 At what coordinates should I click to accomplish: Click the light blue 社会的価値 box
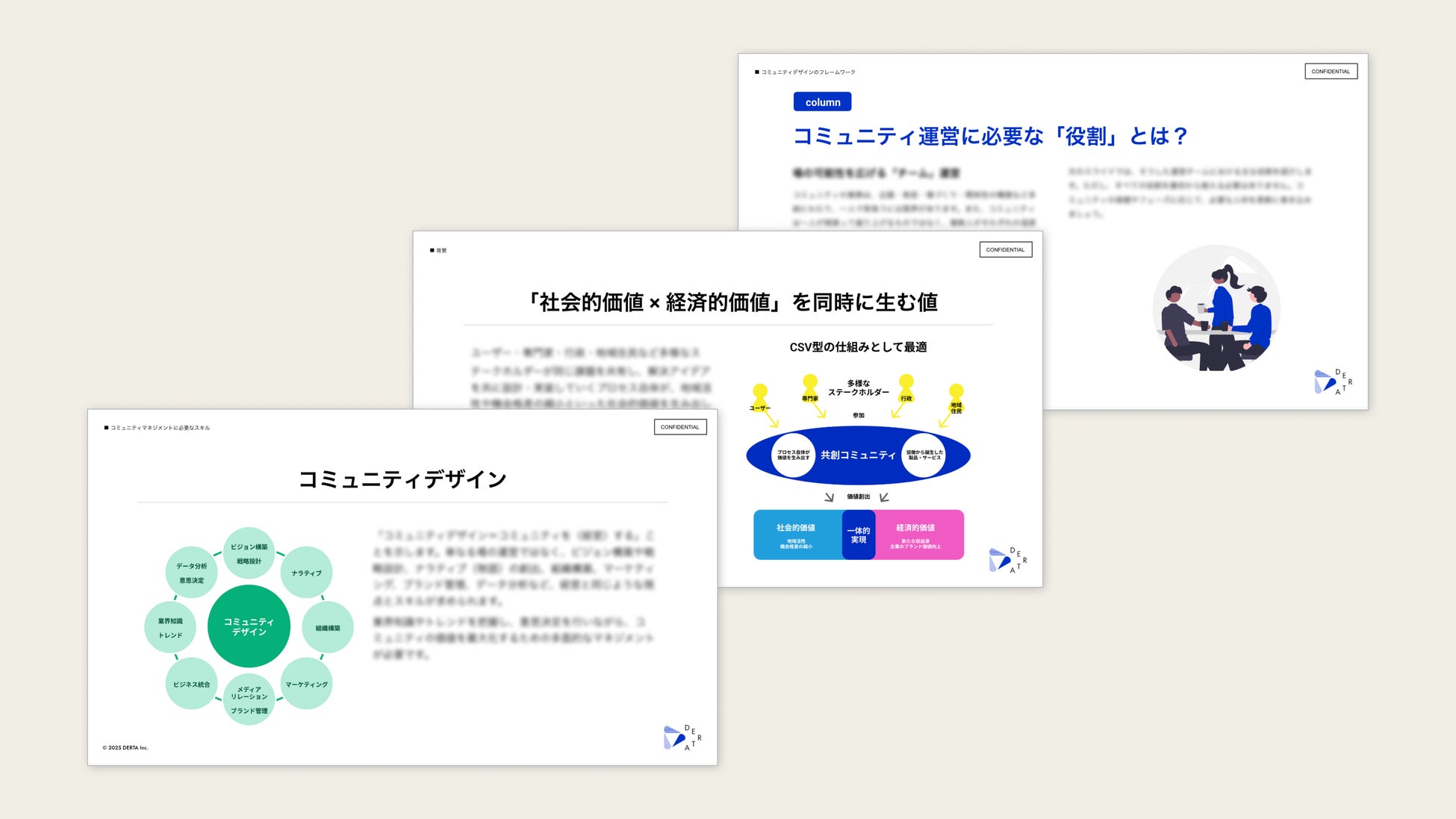click(797, 535)
